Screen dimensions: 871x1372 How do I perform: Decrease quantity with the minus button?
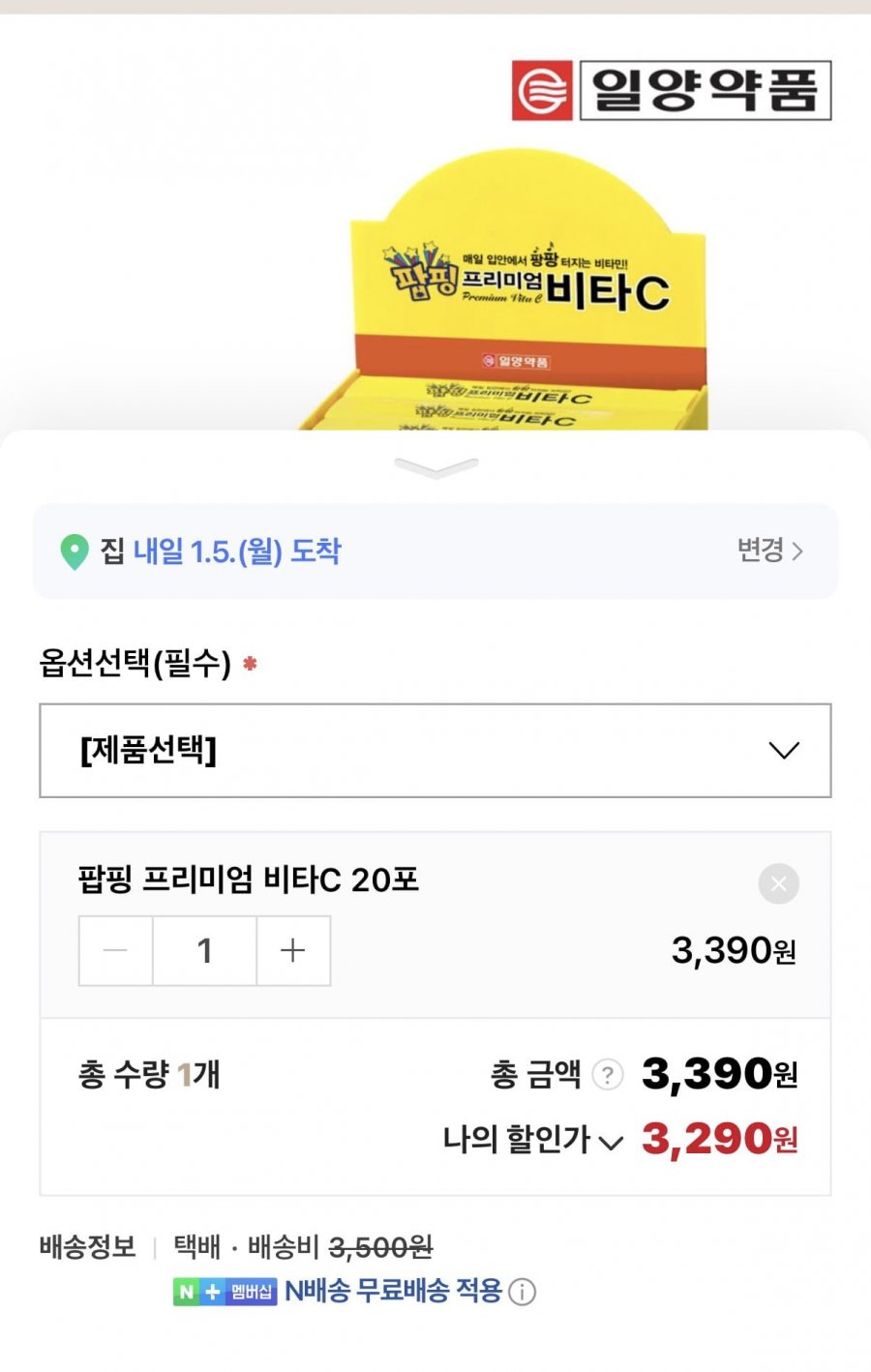115,951
